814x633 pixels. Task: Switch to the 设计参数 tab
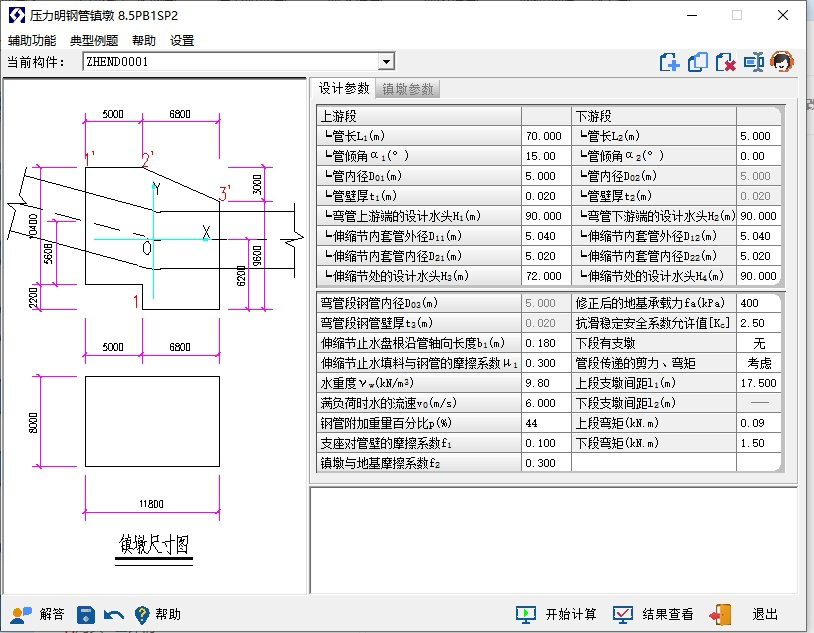click(x=343, y=88)
